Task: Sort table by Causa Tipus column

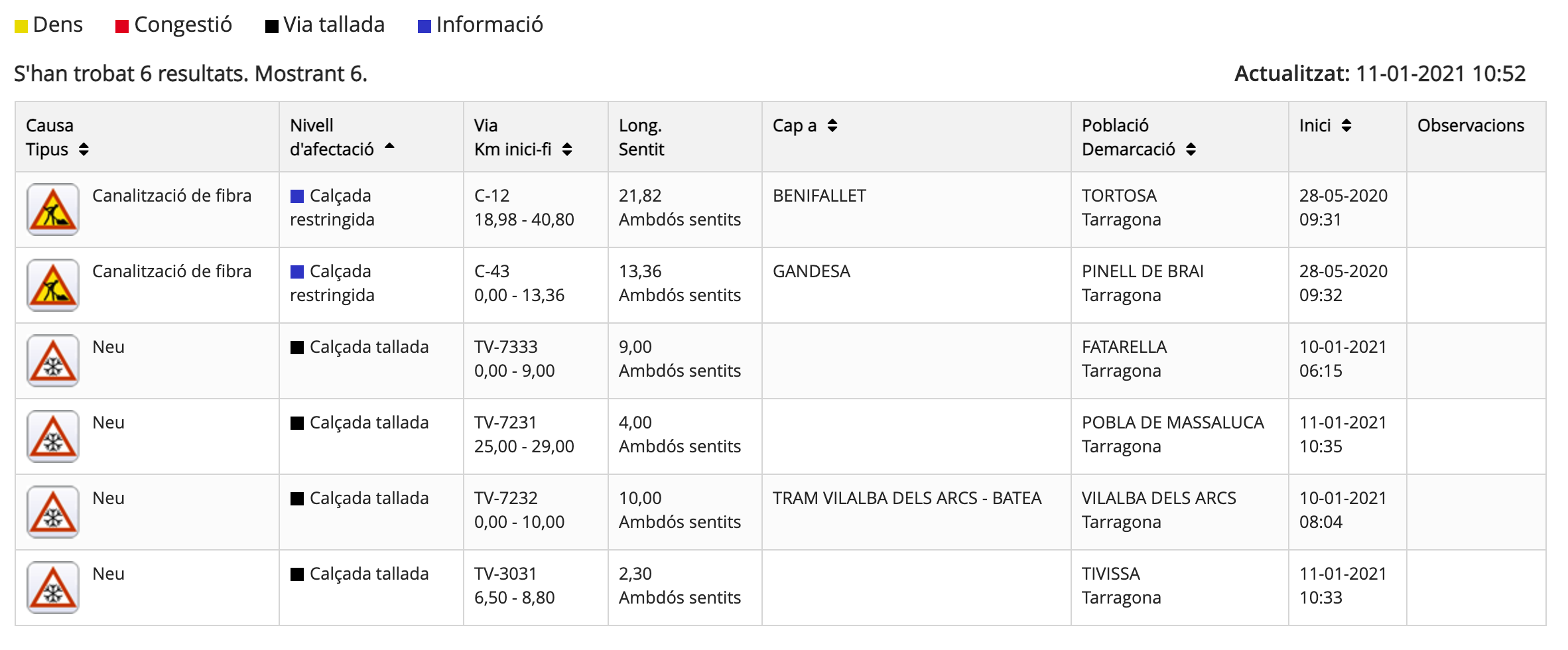Action: pos(84,150)
